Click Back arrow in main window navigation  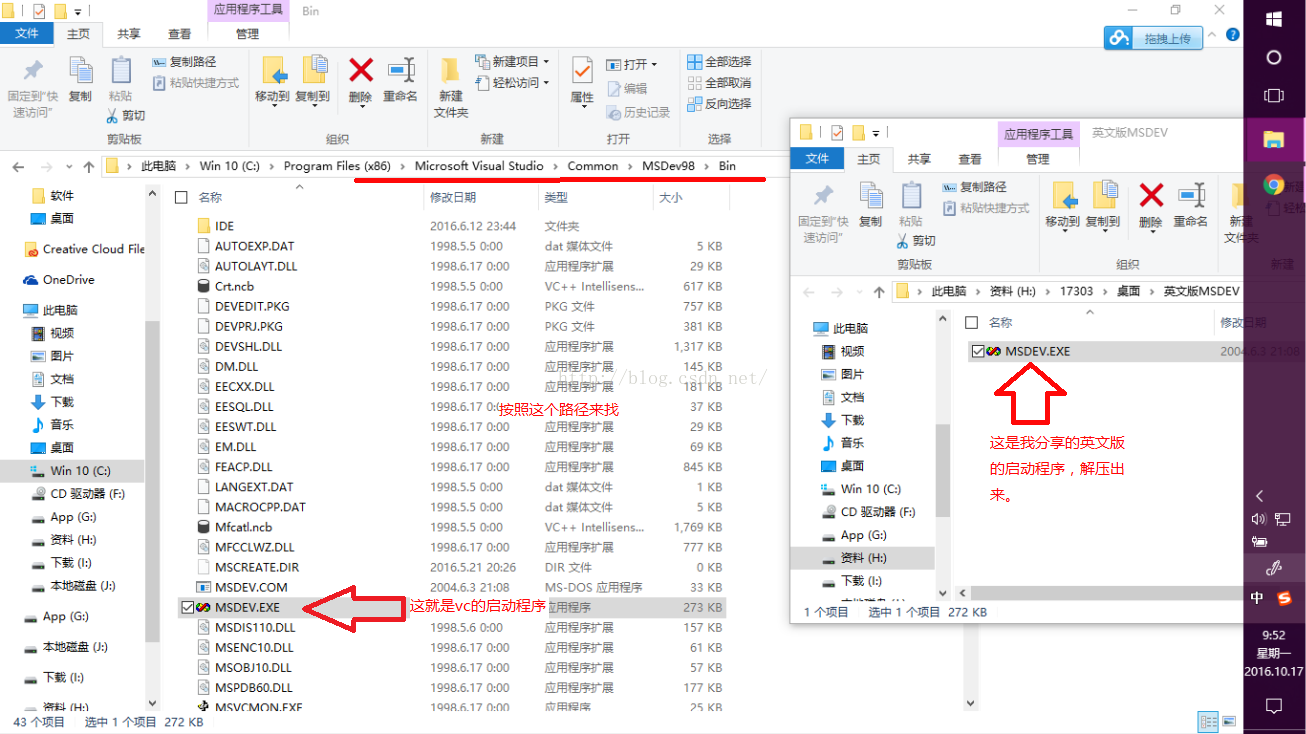tap(19, 166)
